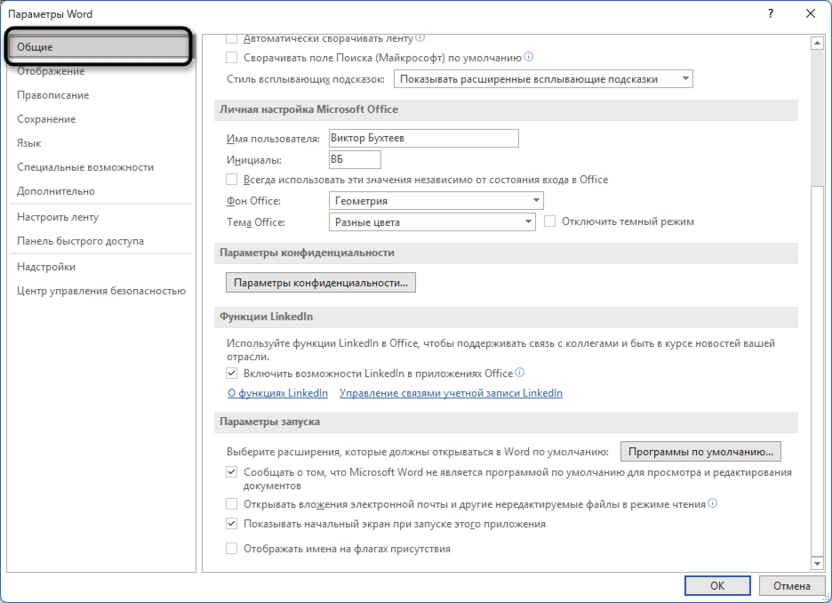Open the 'О функциях LinkedIn' link
Image resolution: width=832 pixels, height=603 pixels.
(x=278, y=393)
